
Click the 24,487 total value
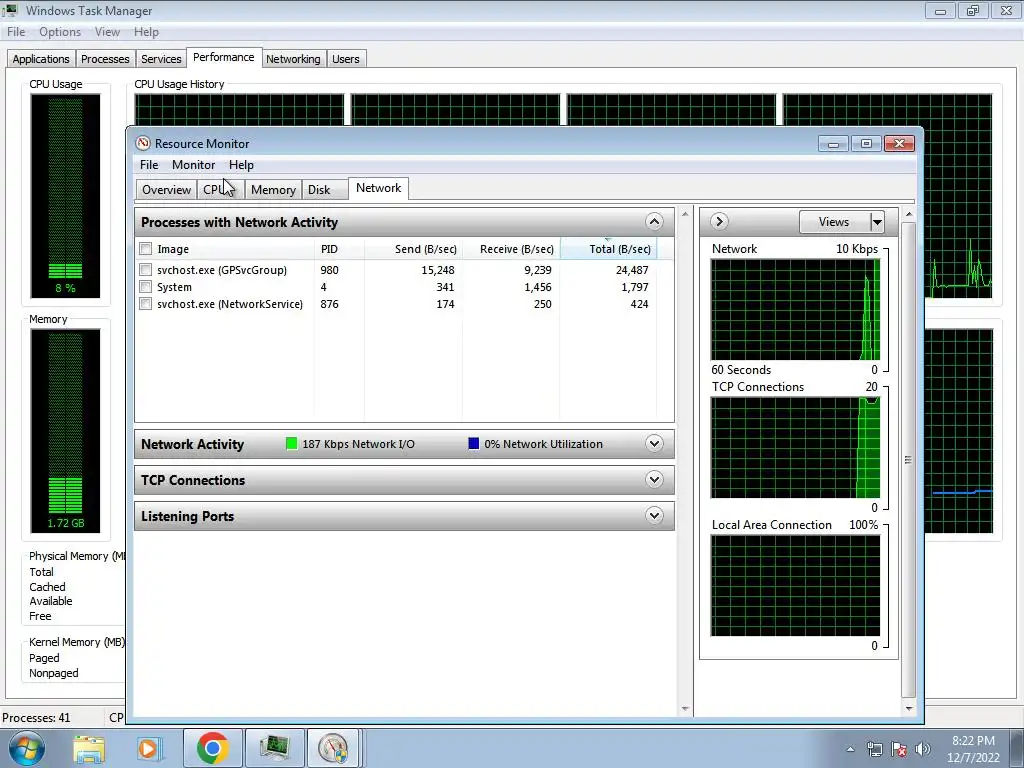pyautogui.click(x=632, y=270)
